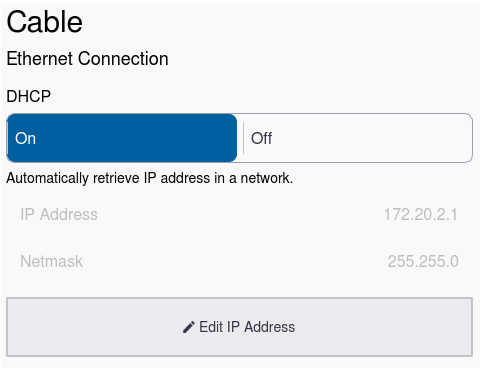Select the On option for DHCP
This screenshot has width=481, height=368.
122,138
